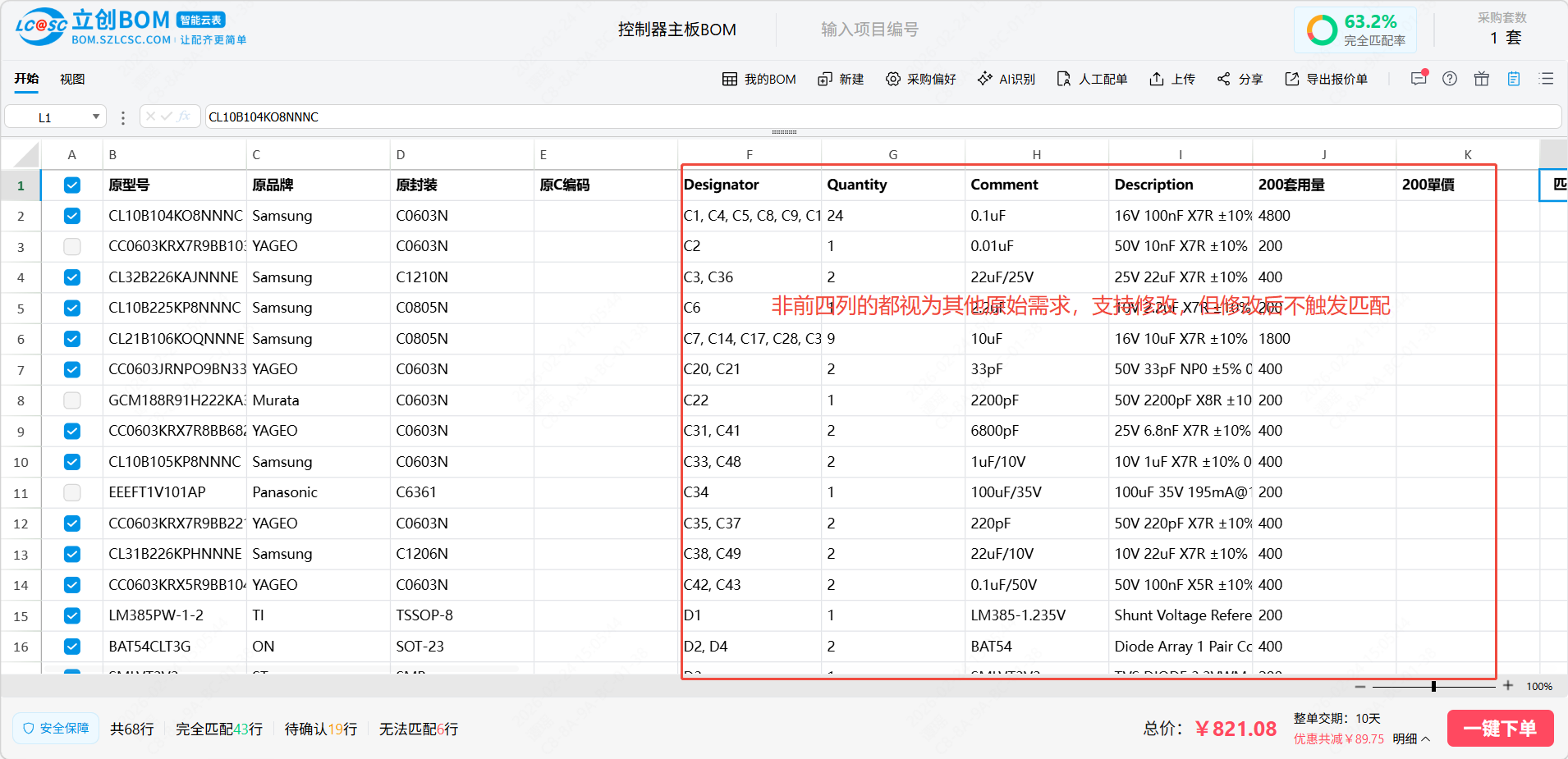Share the BOM via 分享

point(1240,79)
